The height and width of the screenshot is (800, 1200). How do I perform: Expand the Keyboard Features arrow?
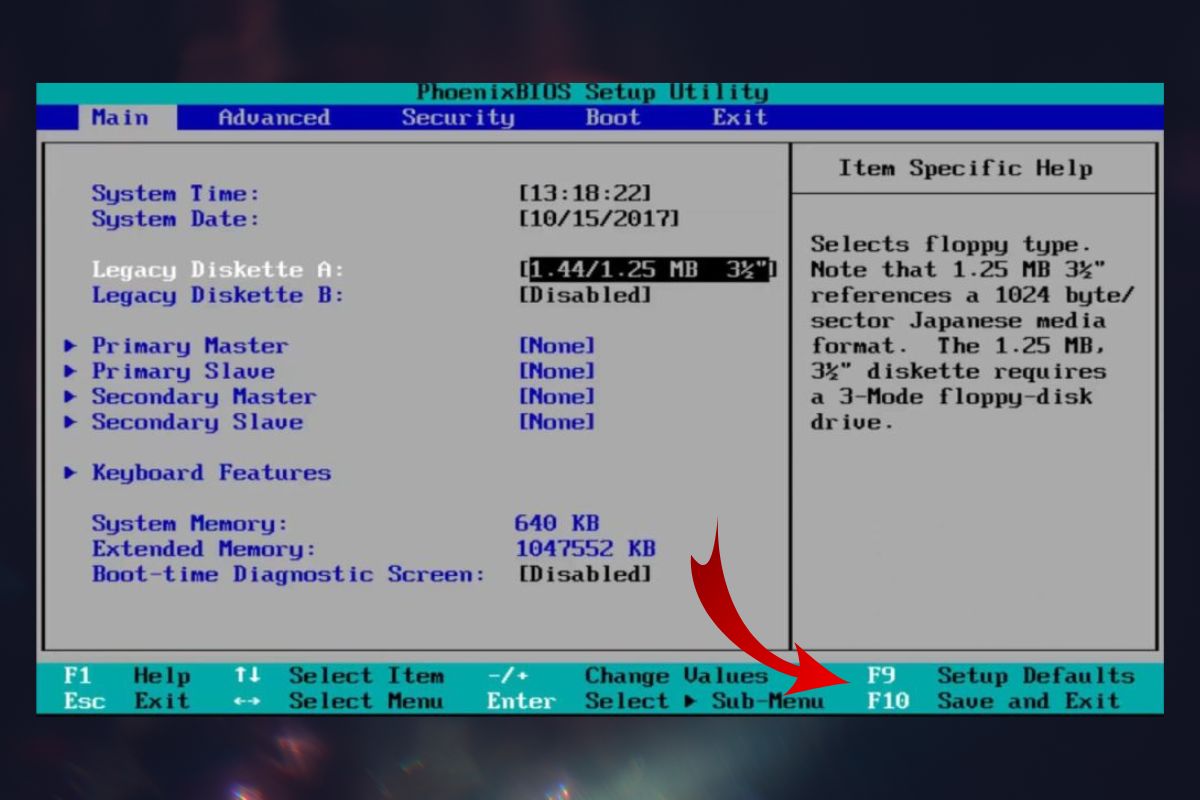(x=70, y=473)
